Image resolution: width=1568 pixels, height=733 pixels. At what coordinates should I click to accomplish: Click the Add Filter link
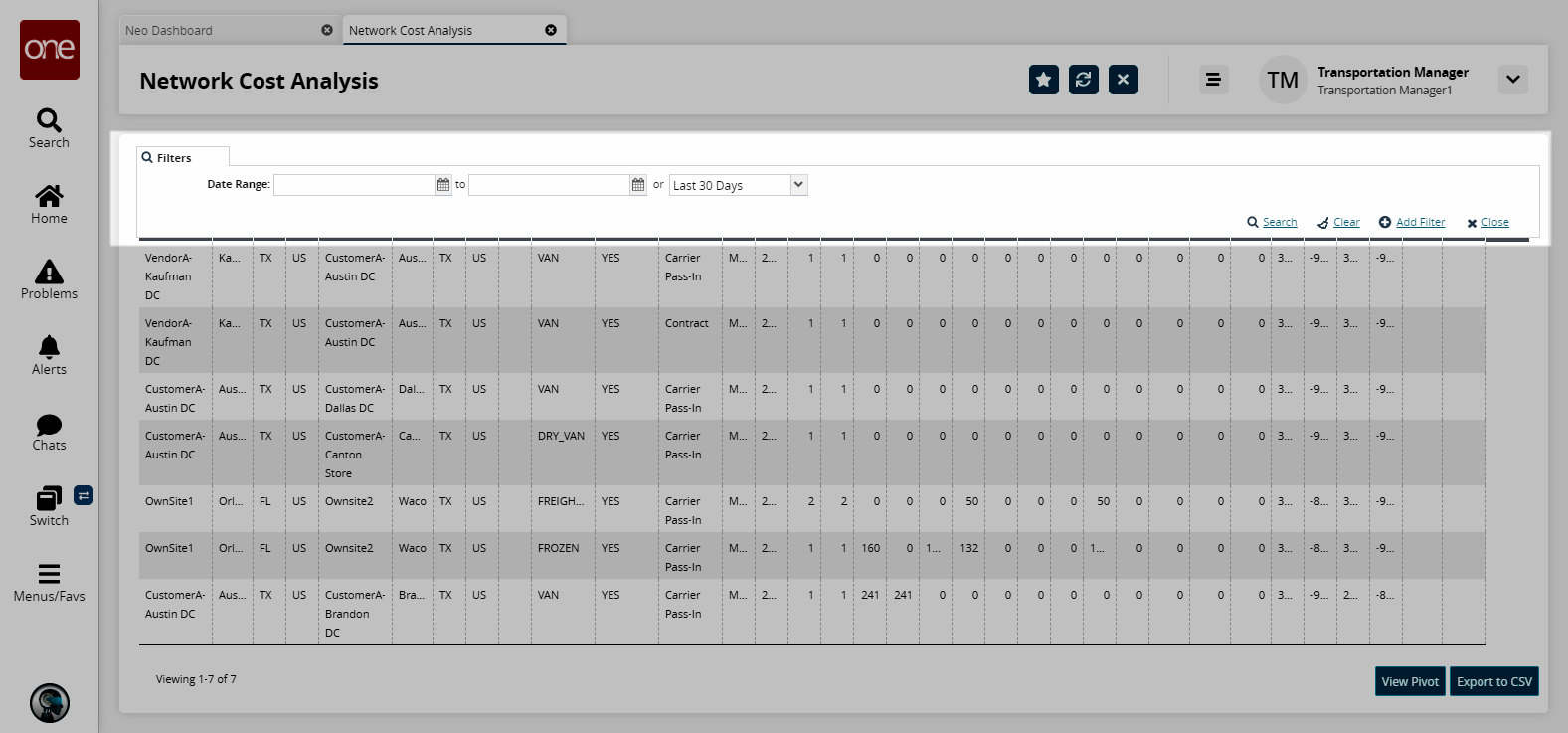(1420, 223)
